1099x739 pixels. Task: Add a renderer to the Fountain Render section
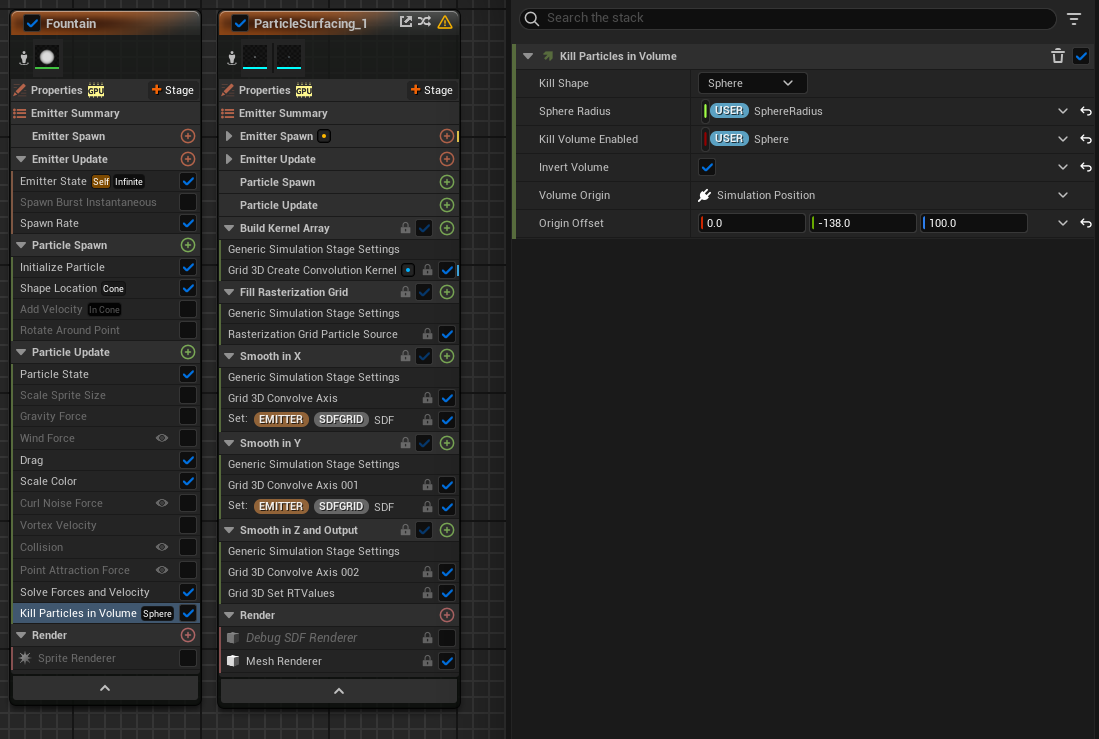pyautogui.click(x=187, y=635)
